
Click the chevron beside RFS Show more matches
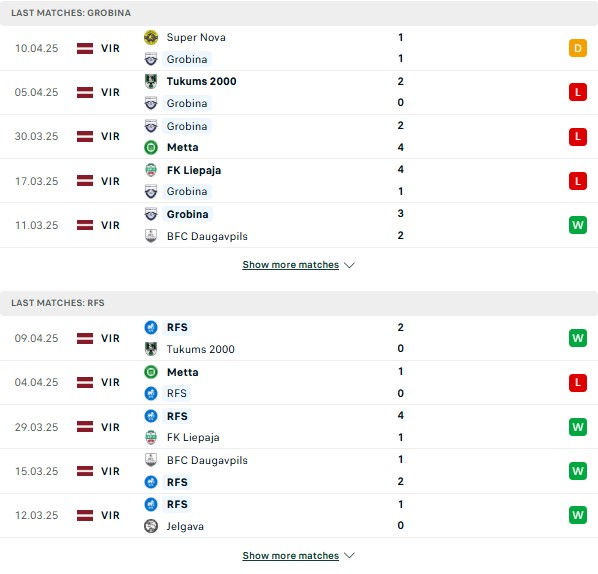[x=349, y=556]
